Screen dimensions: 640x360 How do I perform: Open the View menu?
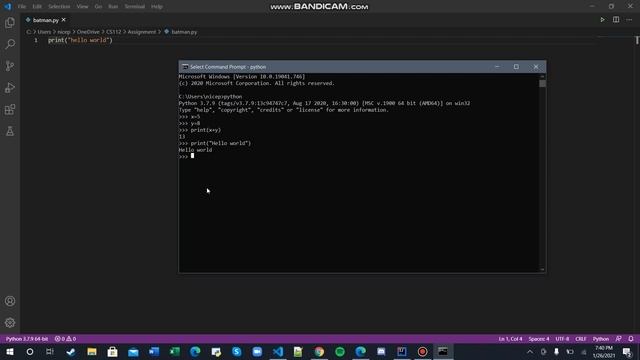82,7
